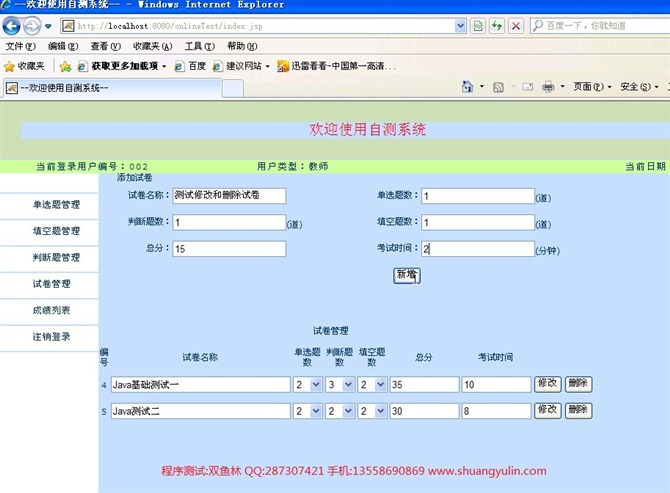Image resolution: width=670 pixels, height=493 pixels.
Task: Click the RSS feeds icon
Action: 498,87
